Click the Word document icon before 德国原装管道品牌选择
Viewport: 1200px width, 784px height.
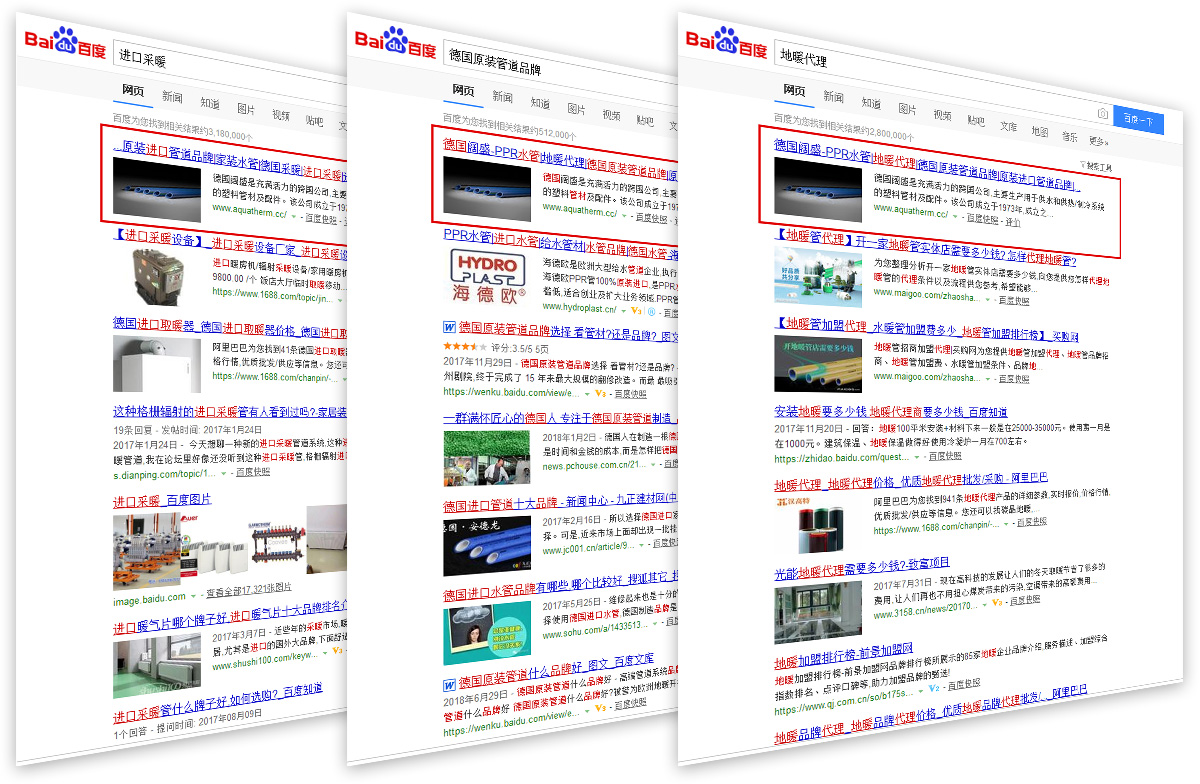click(x=450, y=327)
